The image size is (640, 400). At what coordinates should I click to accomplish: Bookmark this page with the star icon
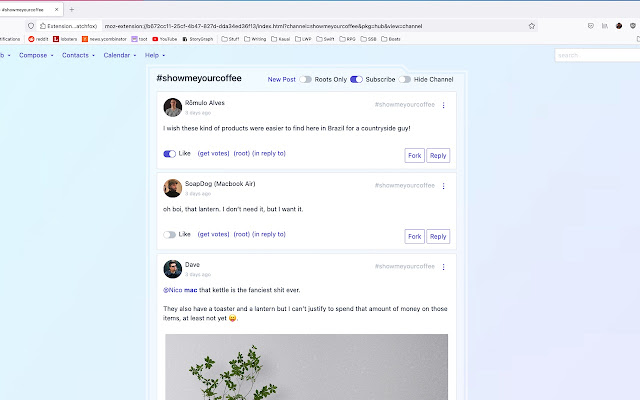click(531, 26)
